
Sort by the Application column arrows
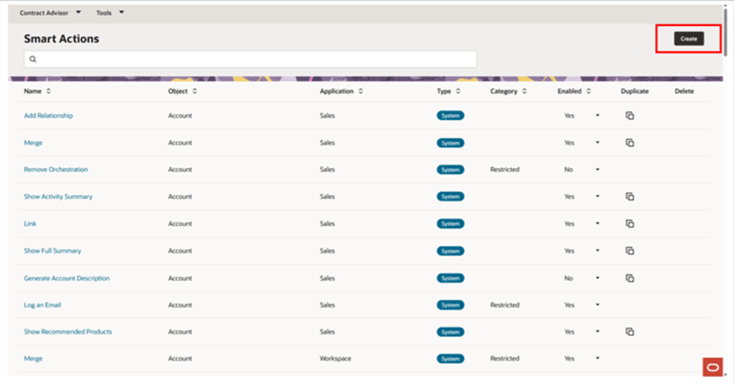[x=360, y=91]
